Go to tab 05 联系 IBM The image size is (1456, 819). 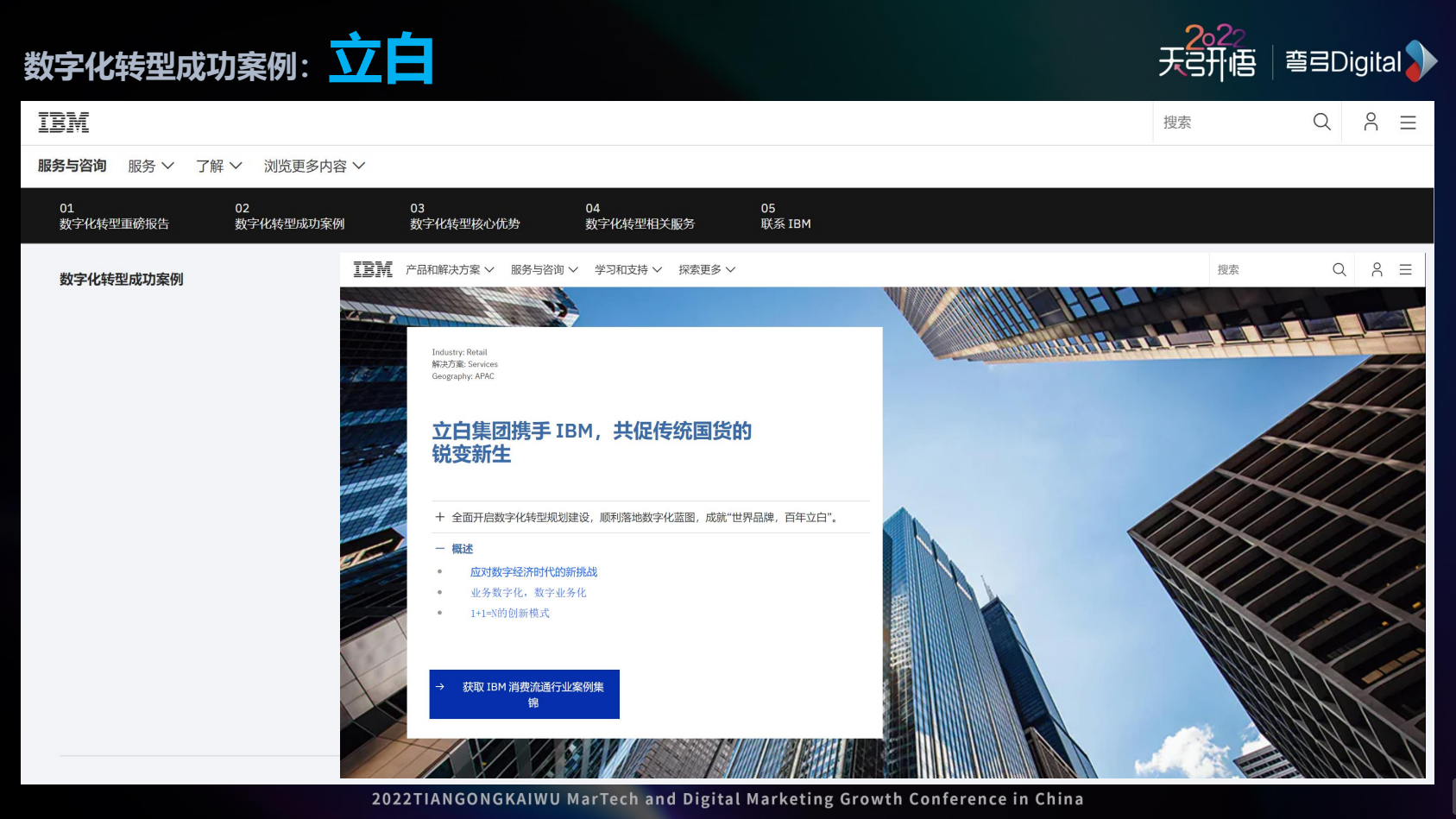pyautogui.click(x=785, y=216)
